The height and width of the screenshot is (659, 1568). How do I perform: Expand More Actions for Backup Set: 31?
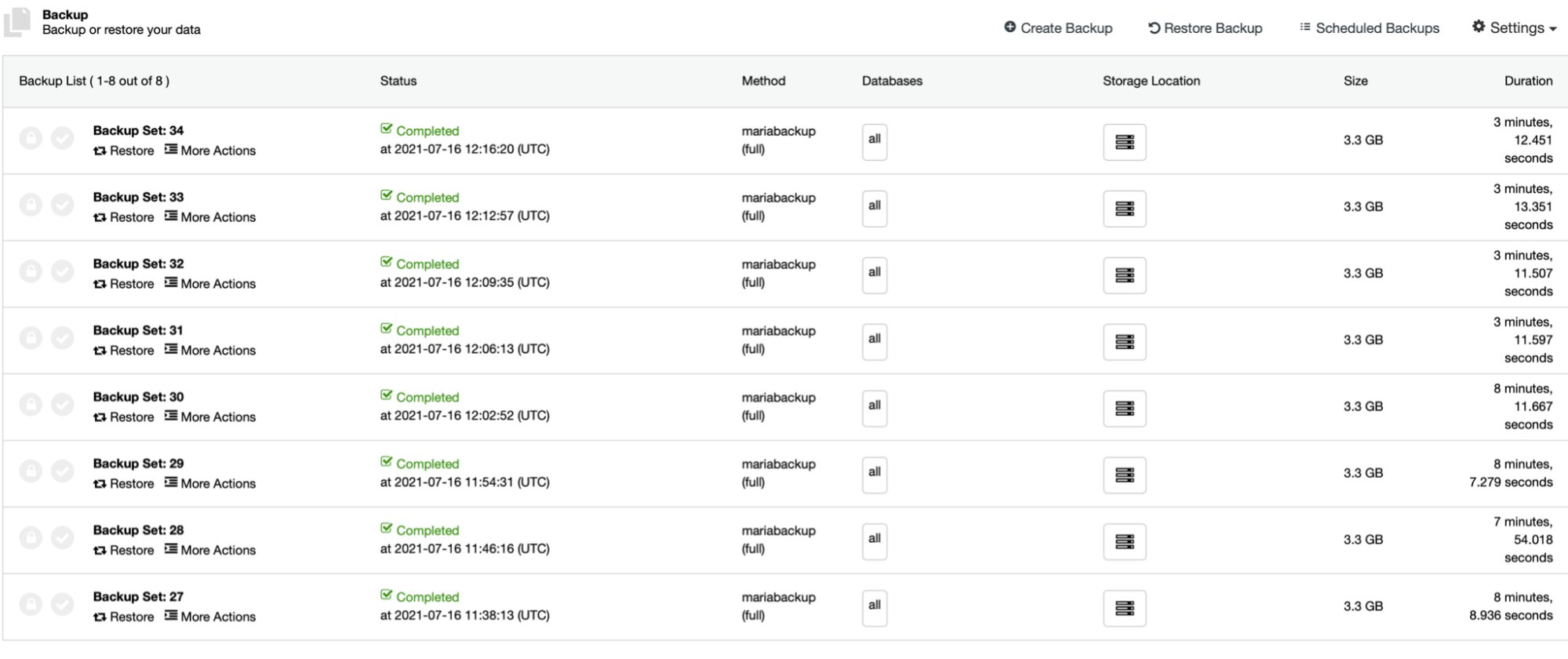pos(210,351)
